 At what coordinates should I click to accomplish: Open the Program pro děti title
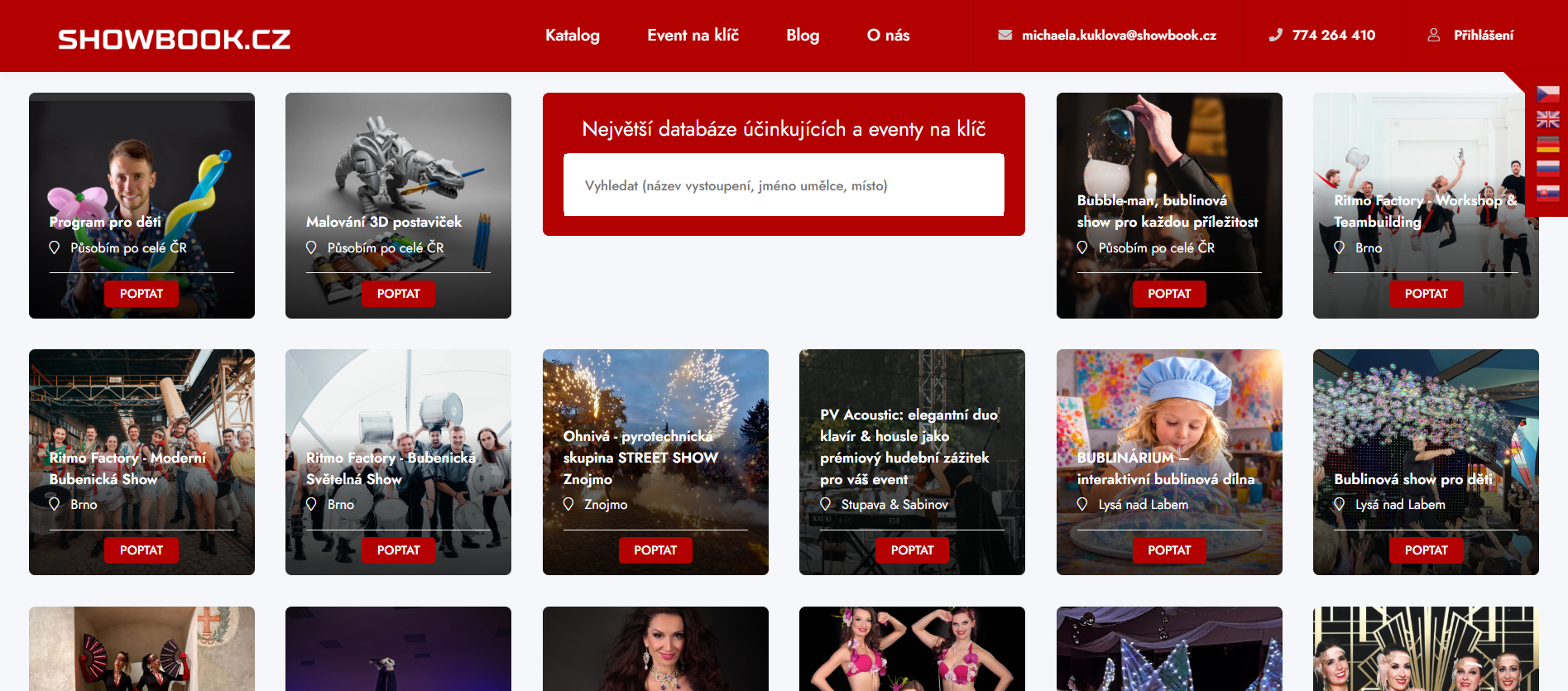[105, 222]
